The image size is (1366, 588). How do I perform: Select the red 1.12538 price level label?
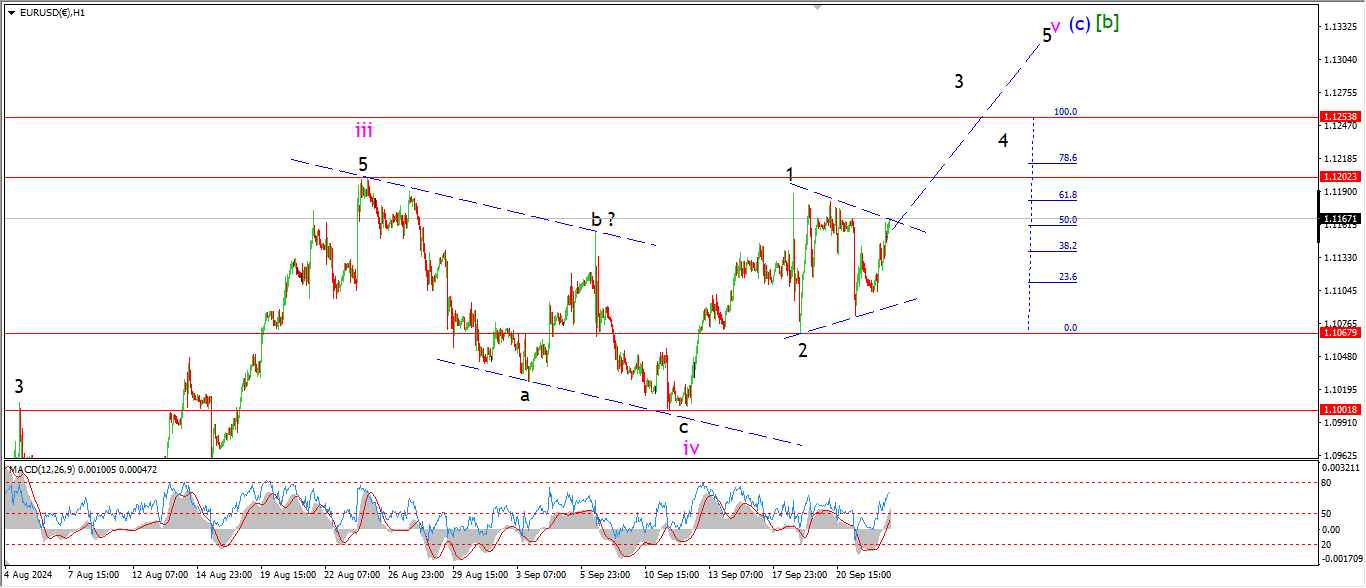click(x=1342, y=117)
